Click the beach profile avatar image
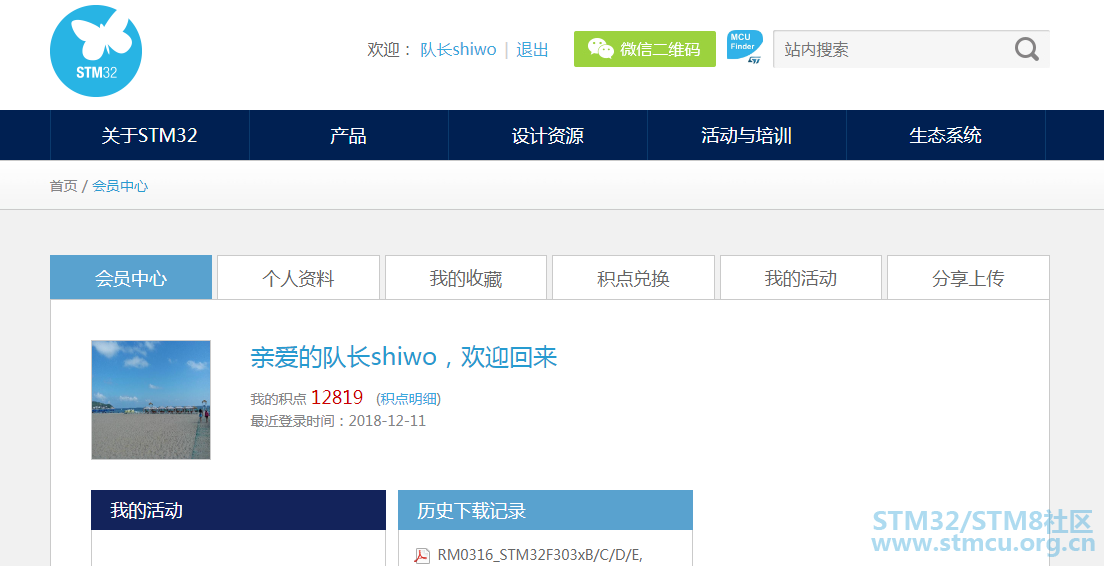This screenshot has width=1104, height=566. pyautogui.click(x=151, y=400)
